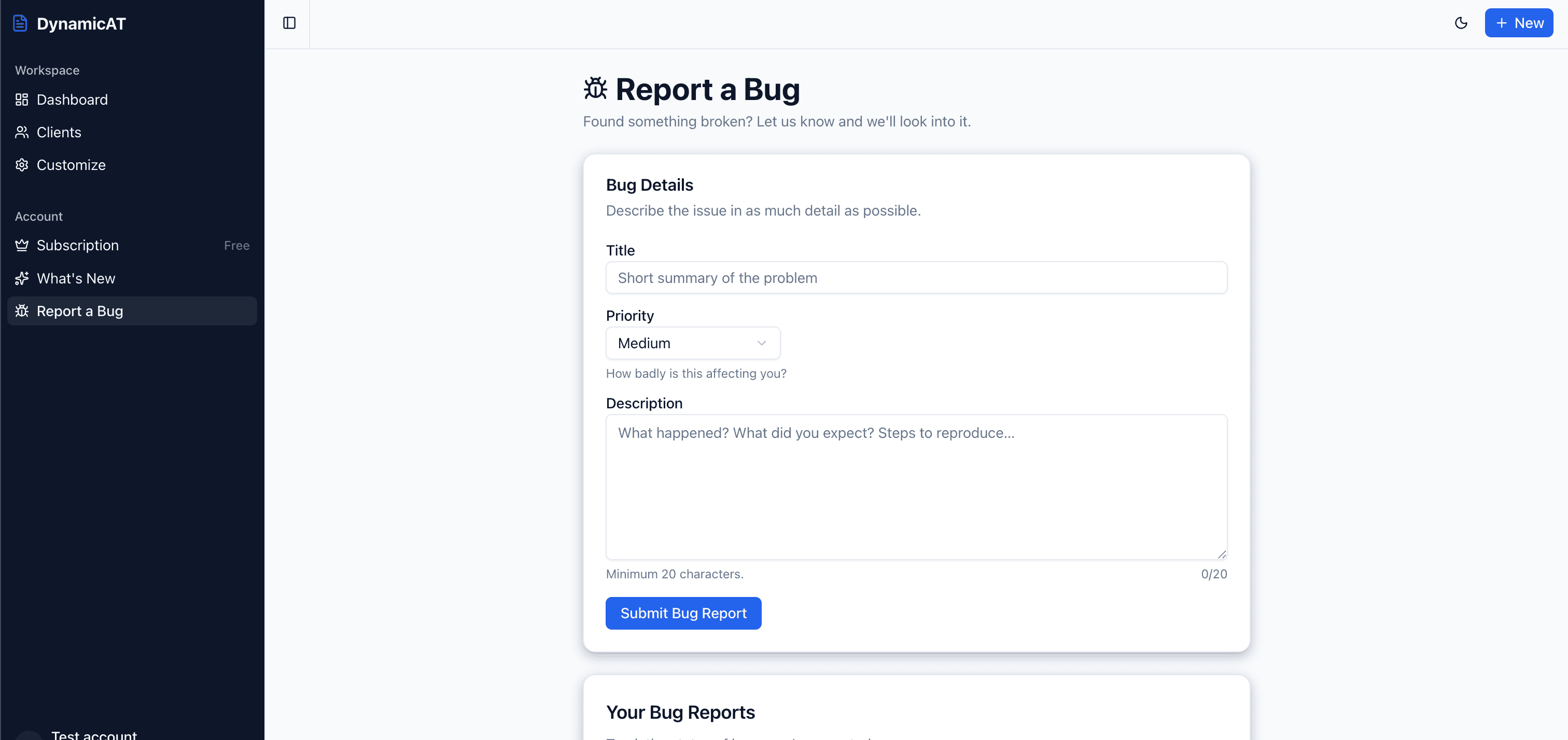1568x740 pixels.
Task: Toggle the sidebar panel icon
Action: click(x=289, y=23)
